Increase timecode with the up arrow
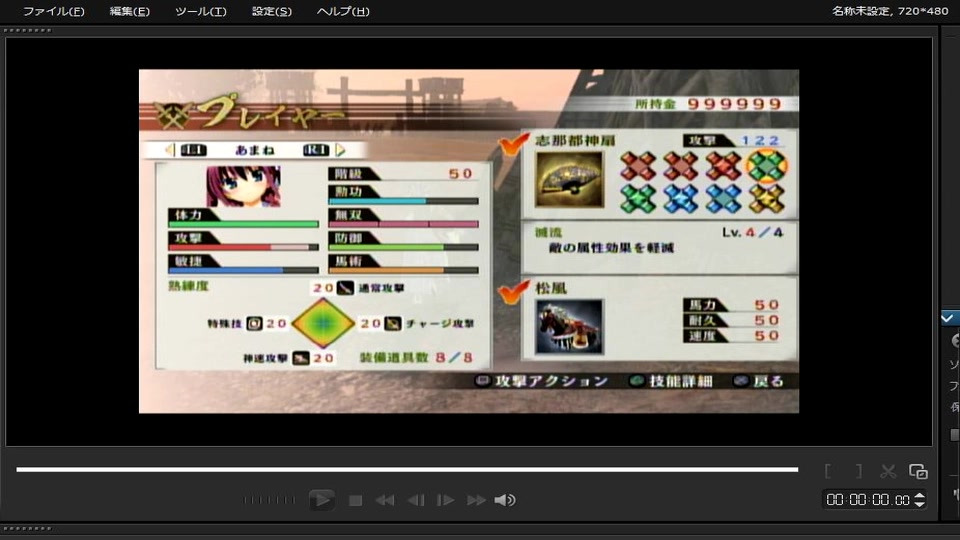The width and height of the screenshot is (960, 540). click(x=919, y=496)
